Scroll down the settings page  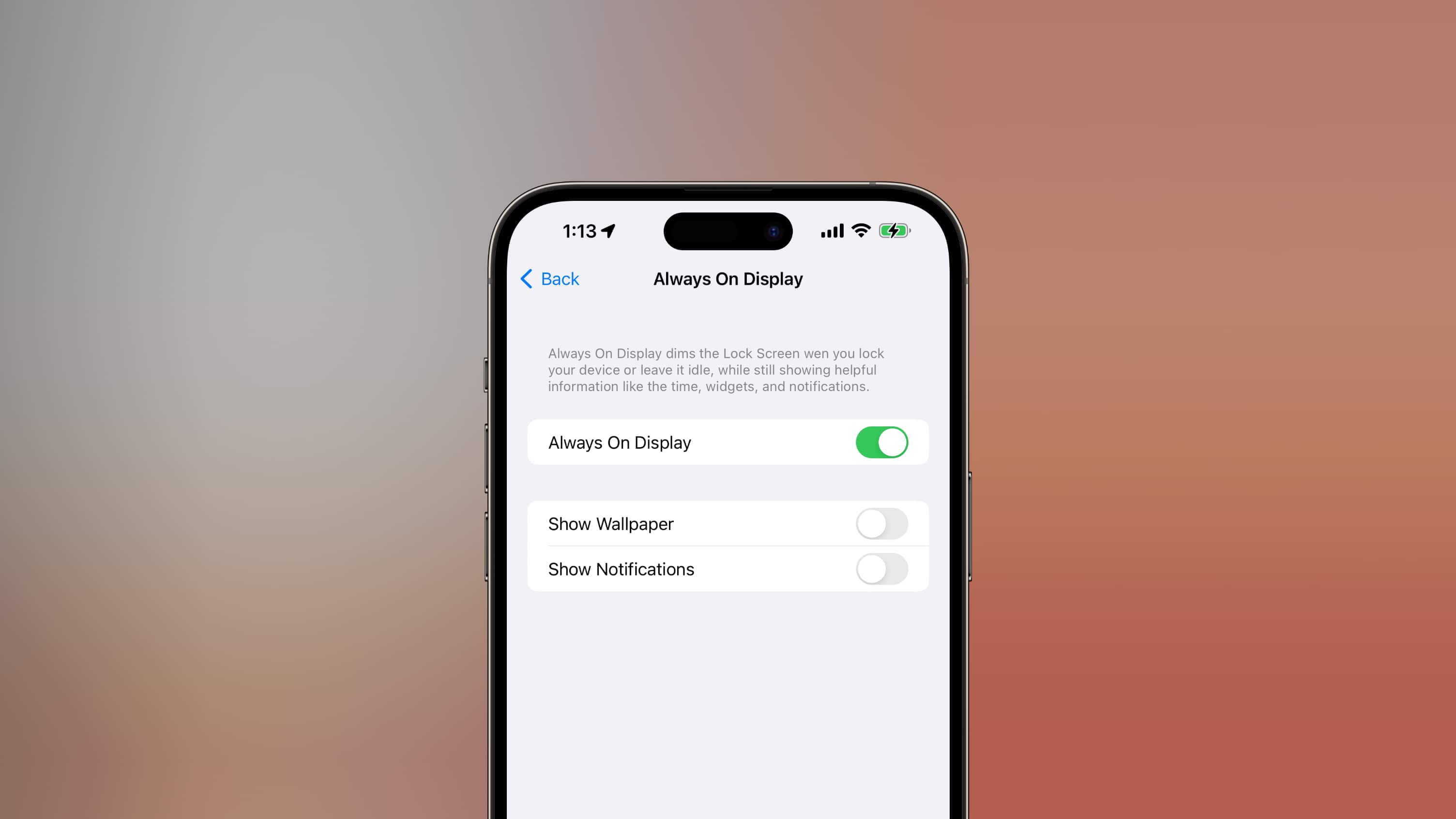click(728, 700)
